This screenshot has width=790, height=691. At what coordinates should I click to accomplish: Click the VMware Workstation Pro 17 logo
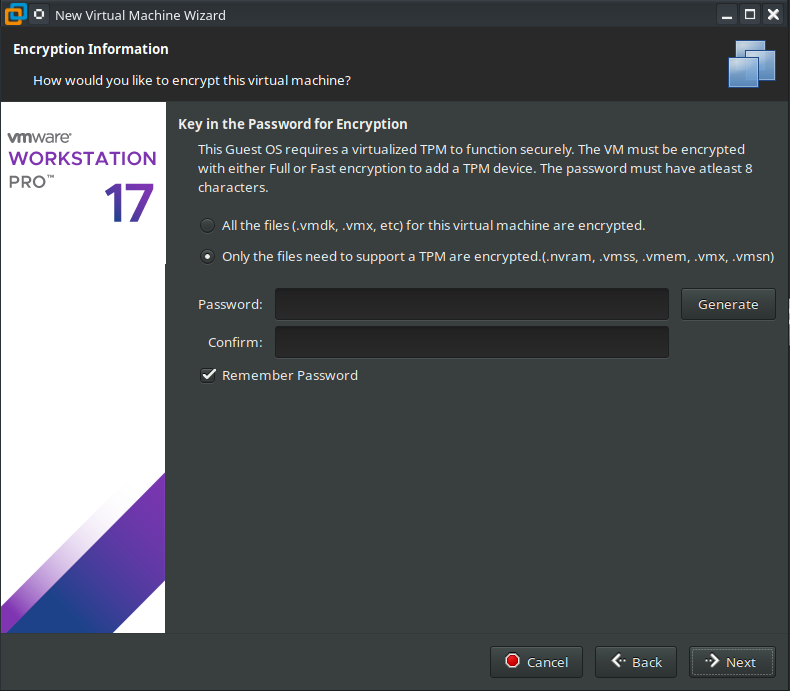point(82,176)
